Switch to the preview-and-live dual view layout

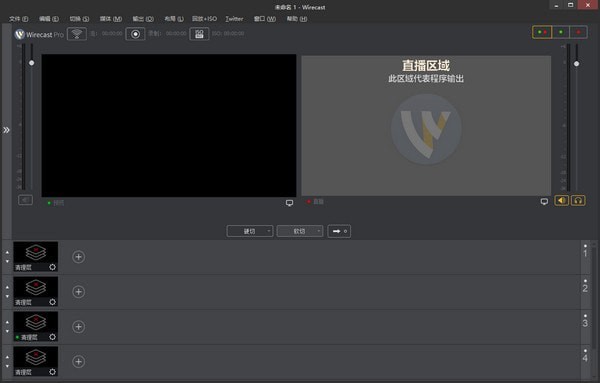(542, 33)
